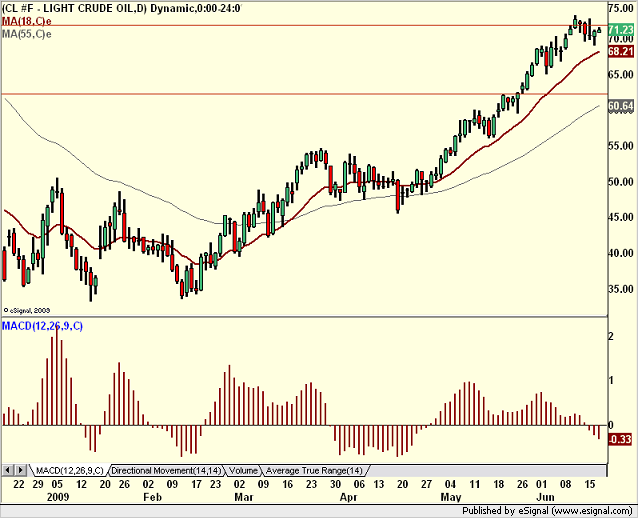
Task: Click the MA(55,C)e legend label
Action: coord(27,34)
